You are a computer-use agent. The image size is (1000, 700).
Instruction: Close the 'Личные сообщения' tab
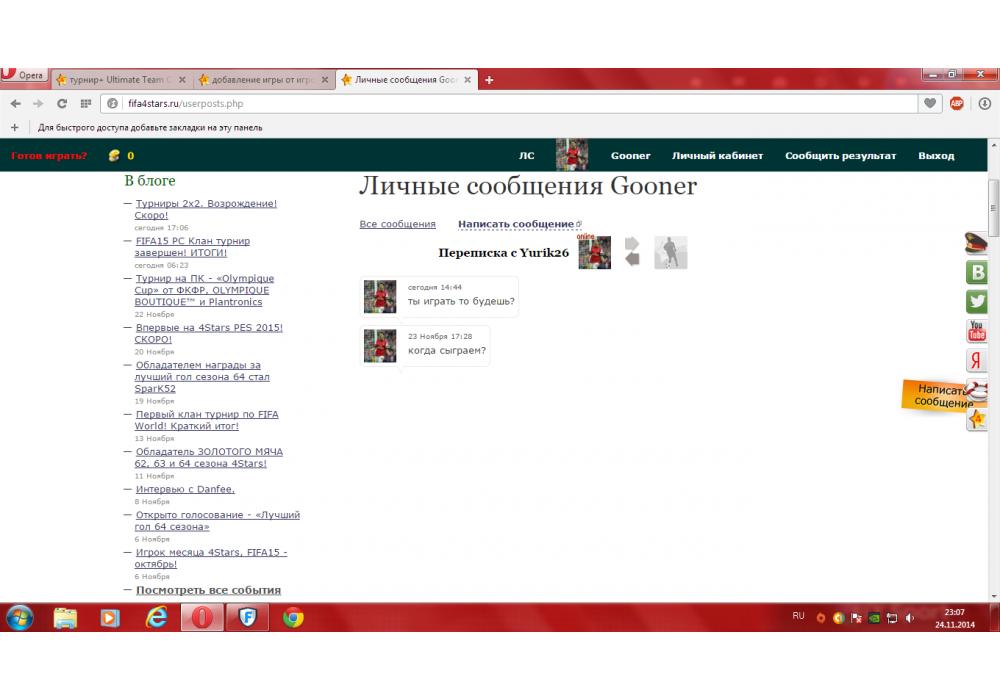(x=467, y=80)
